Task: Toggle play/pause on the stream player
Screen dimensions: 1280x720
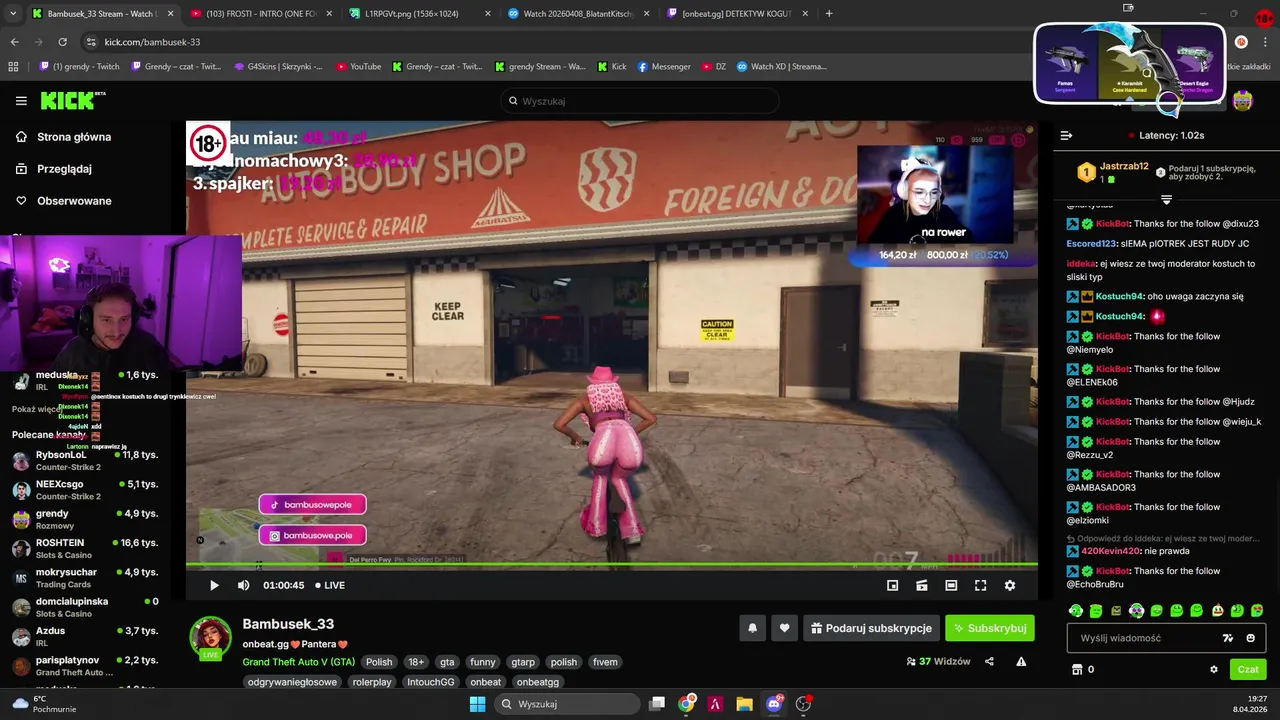Action: coord(213,585)
